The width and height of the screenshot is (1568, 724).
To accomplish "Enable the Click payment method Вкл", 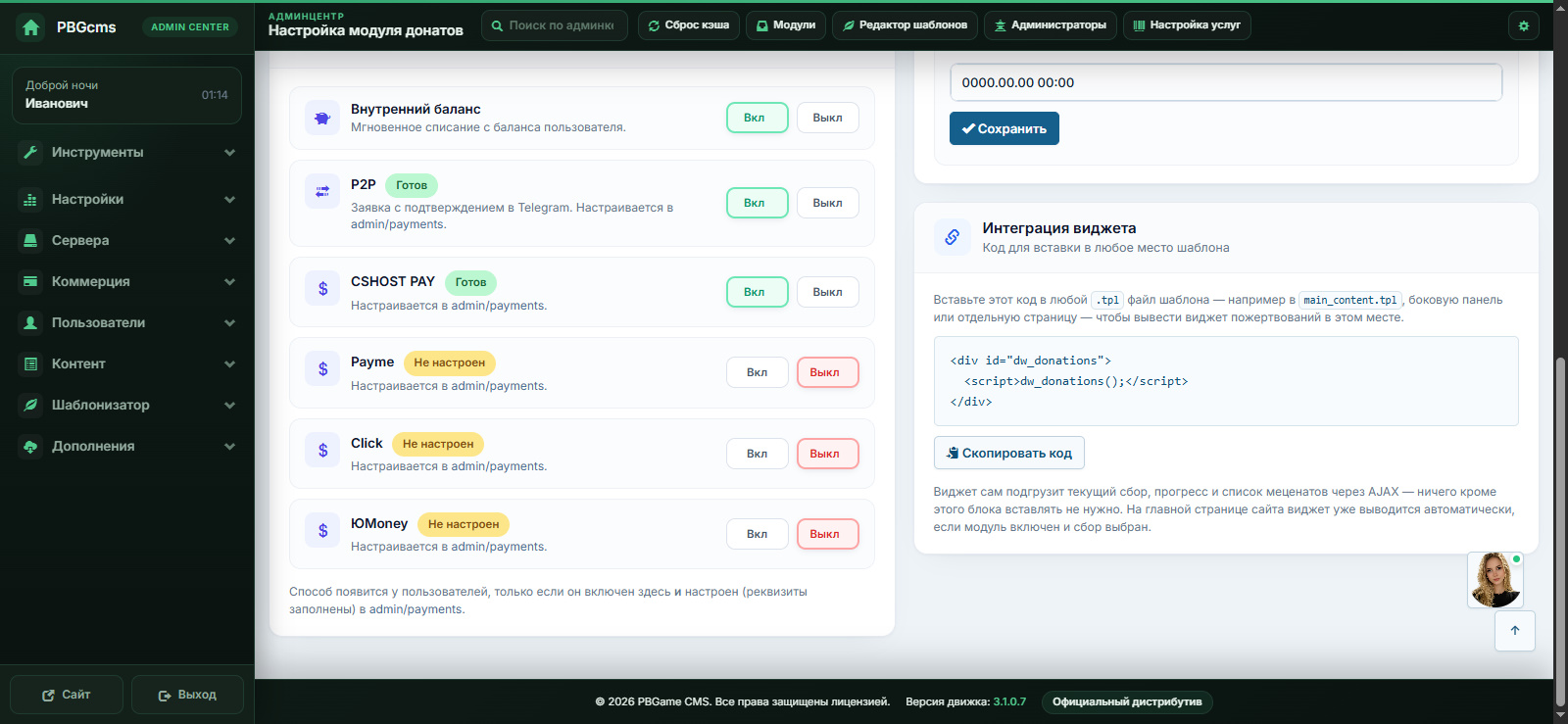I will [757, 454].
